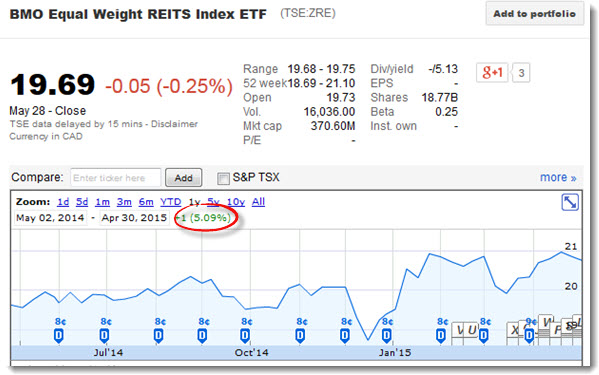This screenshot has height=375, width=599.
Task: Select the 1d zoom range
Action: (x=63, y=202)
